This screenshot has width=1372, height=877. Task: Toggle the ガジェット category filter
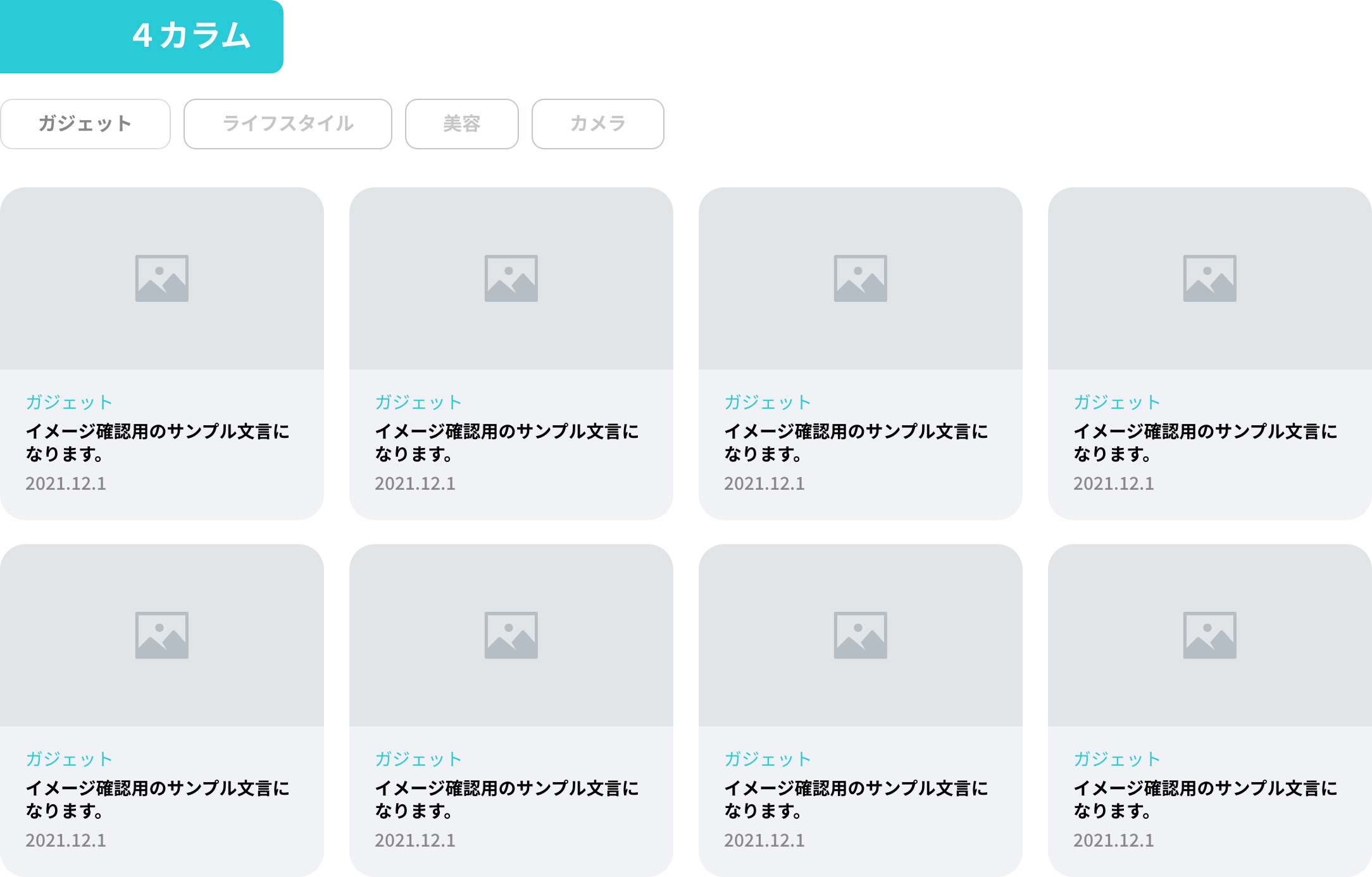coord(85,123)
